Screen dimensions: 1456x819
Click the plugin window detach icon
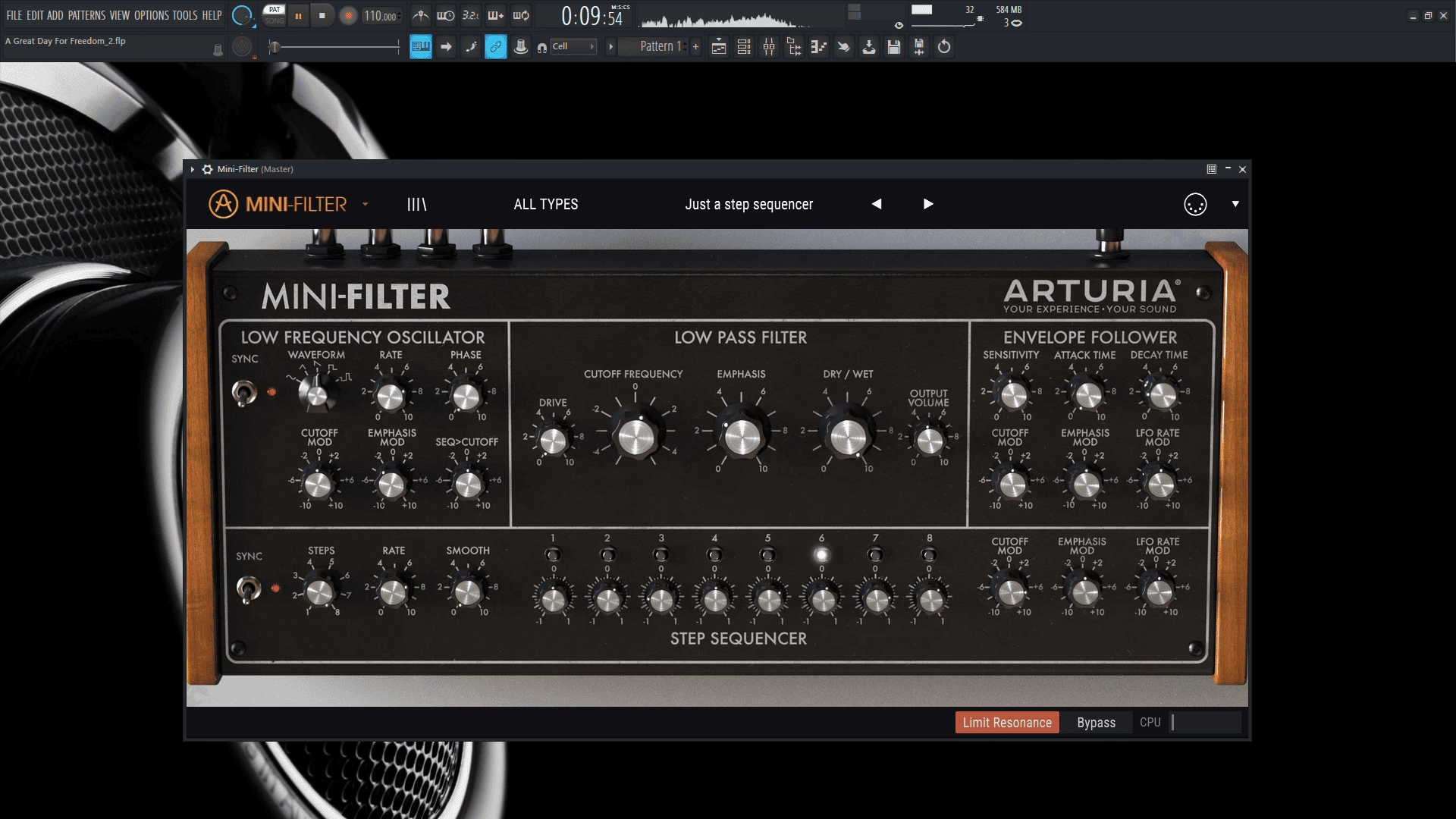tap(1212, 169)
